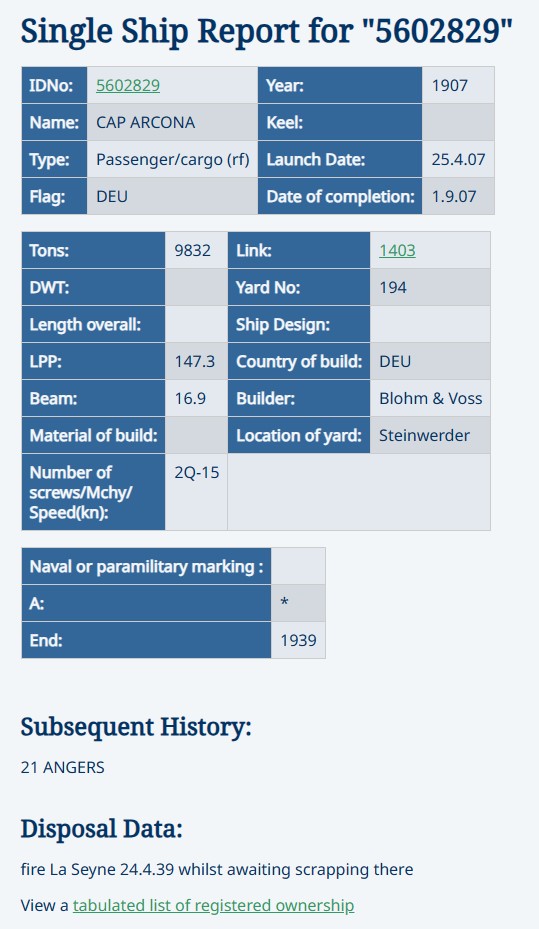Select the Builder cell Blohm & Voss

tap(430, 398)
